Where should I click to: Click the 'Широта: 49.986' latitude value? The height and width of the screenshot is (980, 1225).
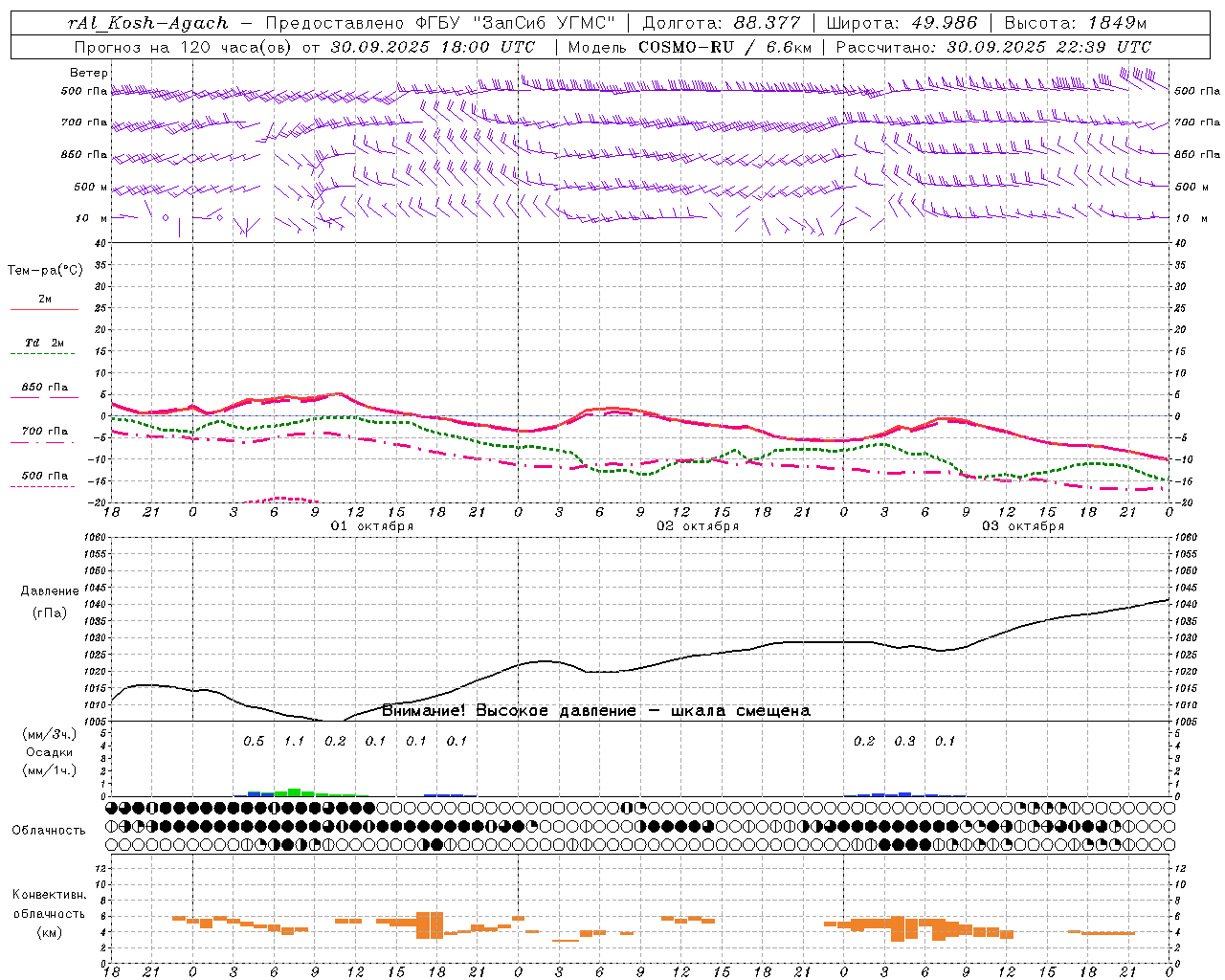click(902, 23)
